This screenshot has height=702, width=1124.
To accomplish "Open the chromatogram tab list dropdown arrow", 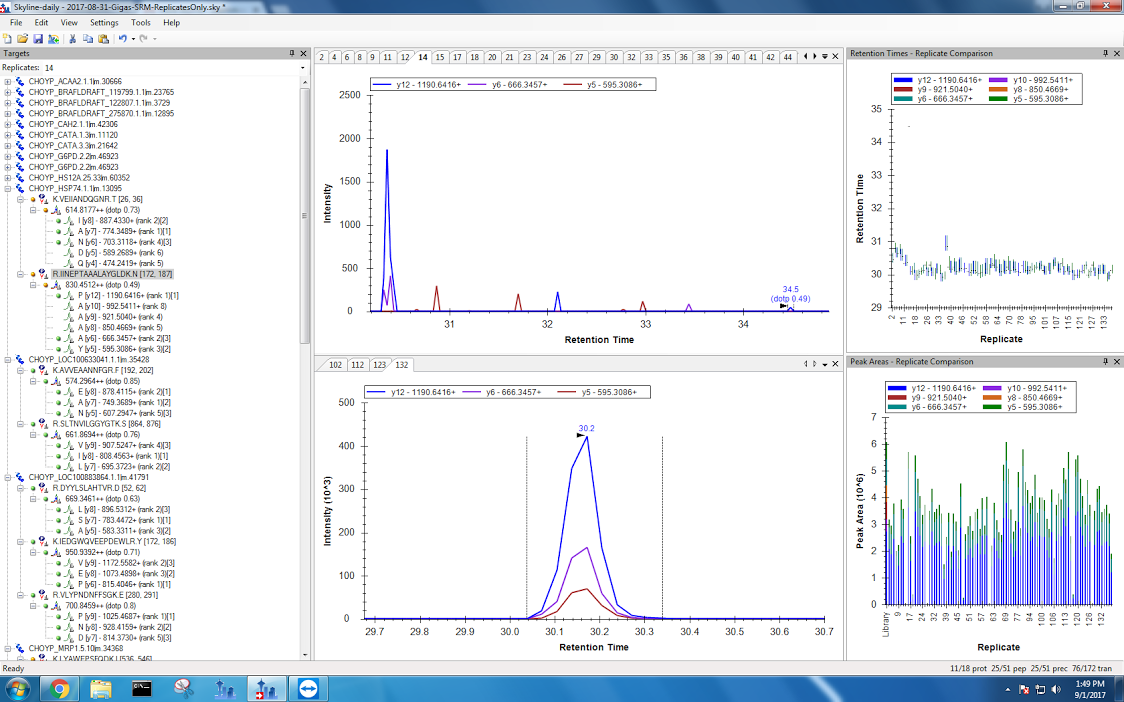I will point(824,57).
